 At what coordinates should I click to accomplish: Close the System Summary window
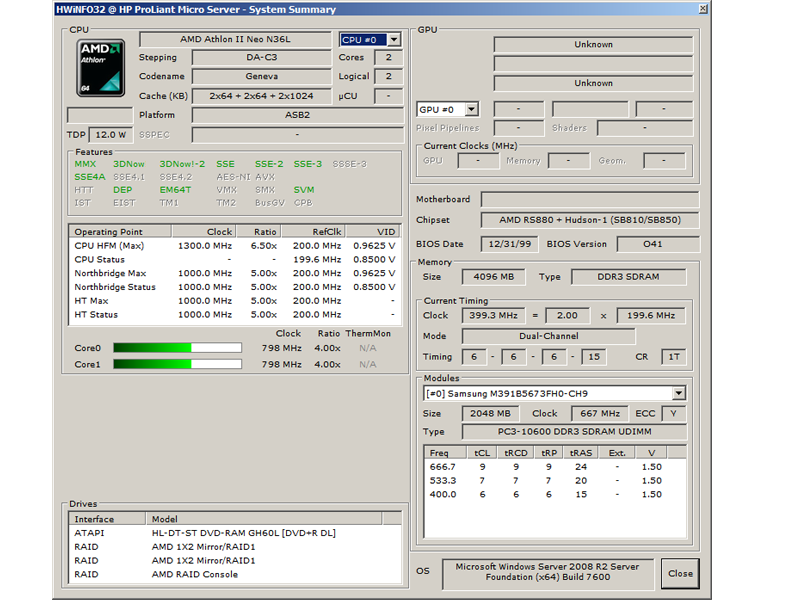tap(703, 9)
